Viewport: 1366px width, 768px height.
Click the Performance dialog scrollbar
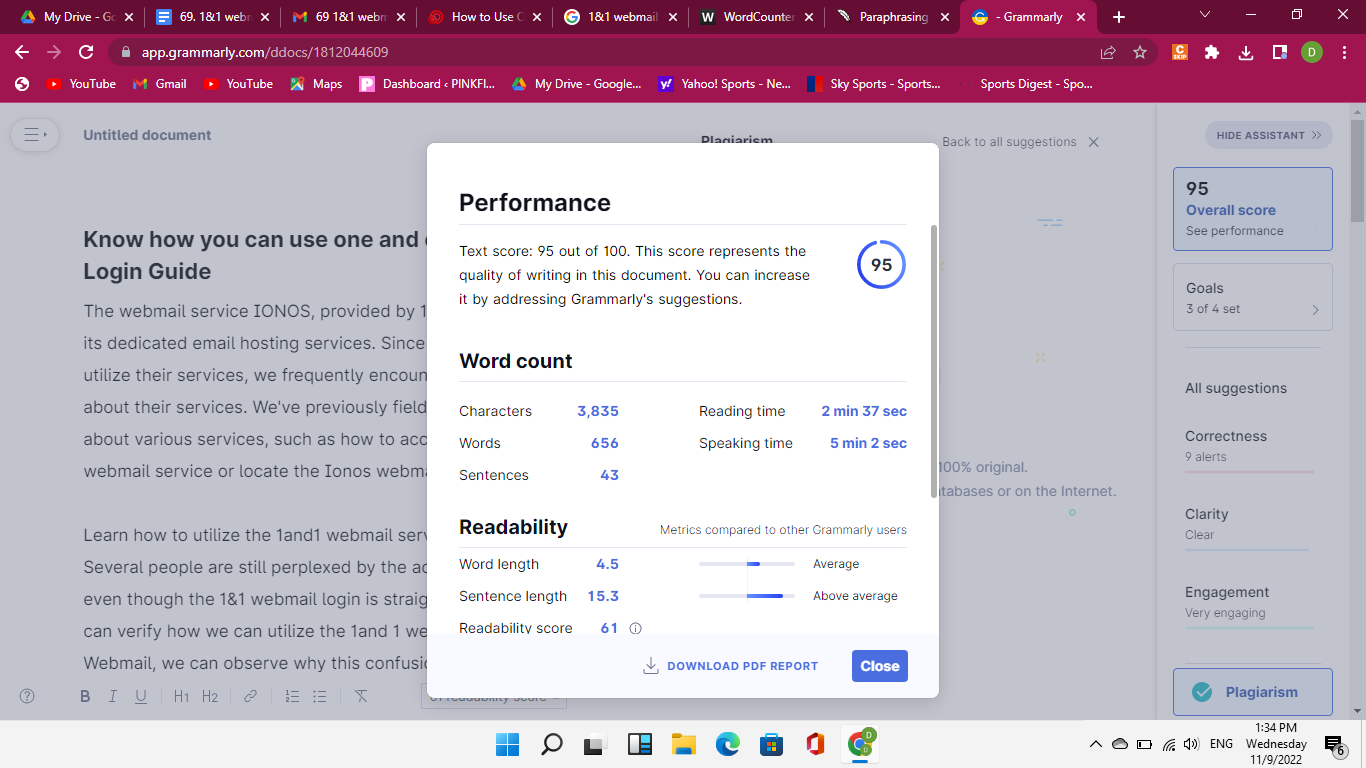point(934,361)
